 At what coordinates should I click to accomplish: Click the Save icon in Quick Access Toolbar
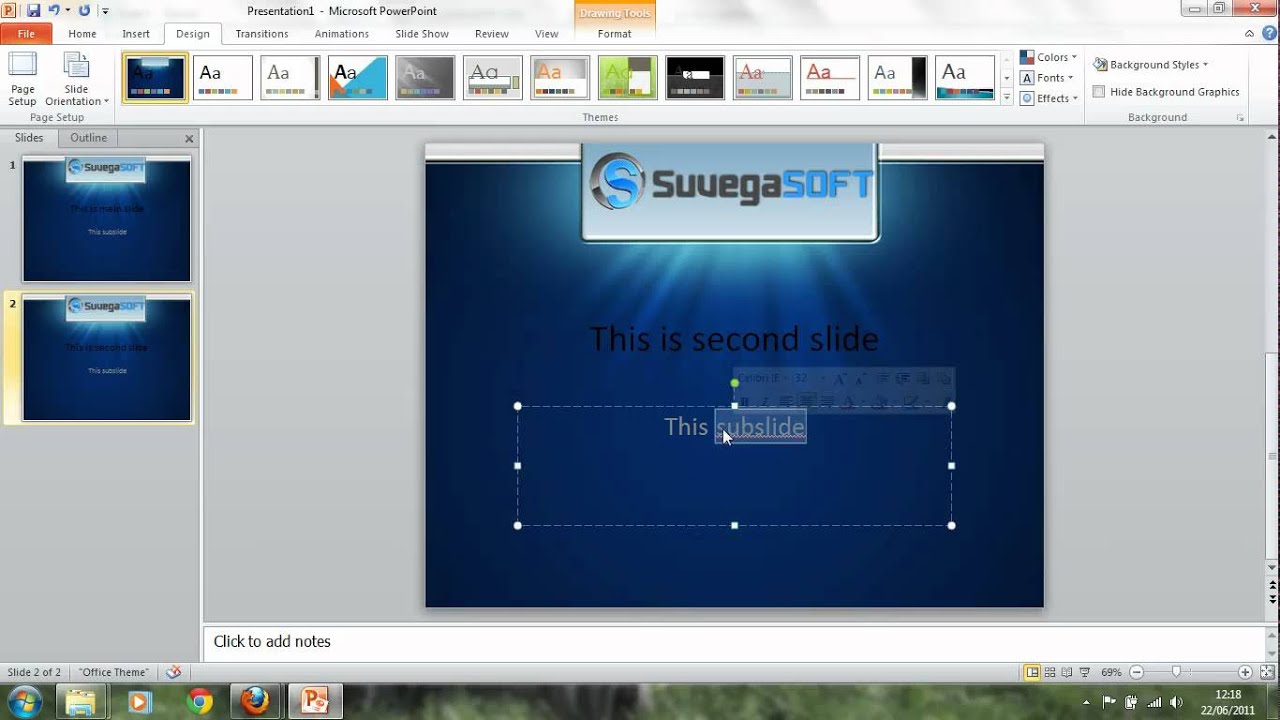[x=33, y=11]
